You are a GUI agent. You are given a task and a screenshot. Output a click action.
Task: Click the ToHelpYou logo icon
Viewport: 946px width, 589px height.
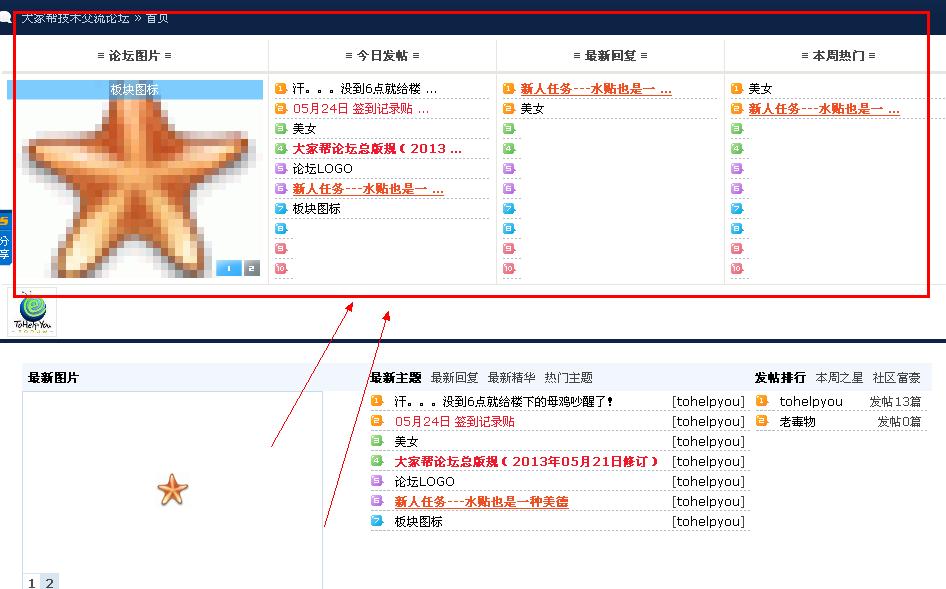pyautogui.click(x=32, y=313)
